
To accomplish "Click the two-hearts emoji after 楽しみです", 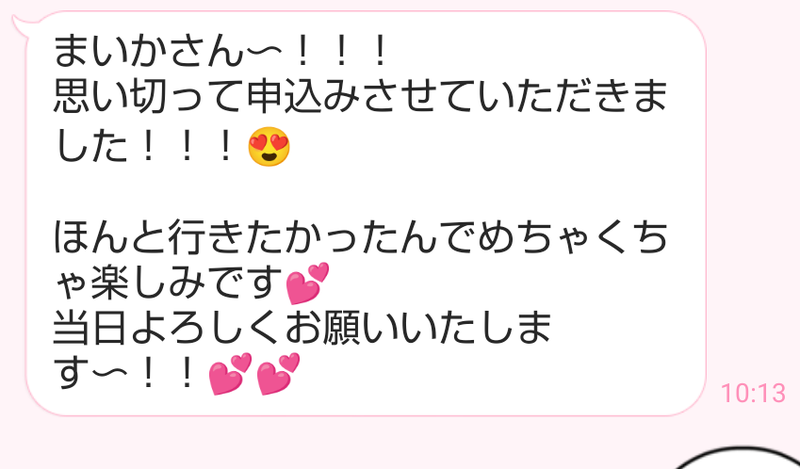I will coord(308,283).
